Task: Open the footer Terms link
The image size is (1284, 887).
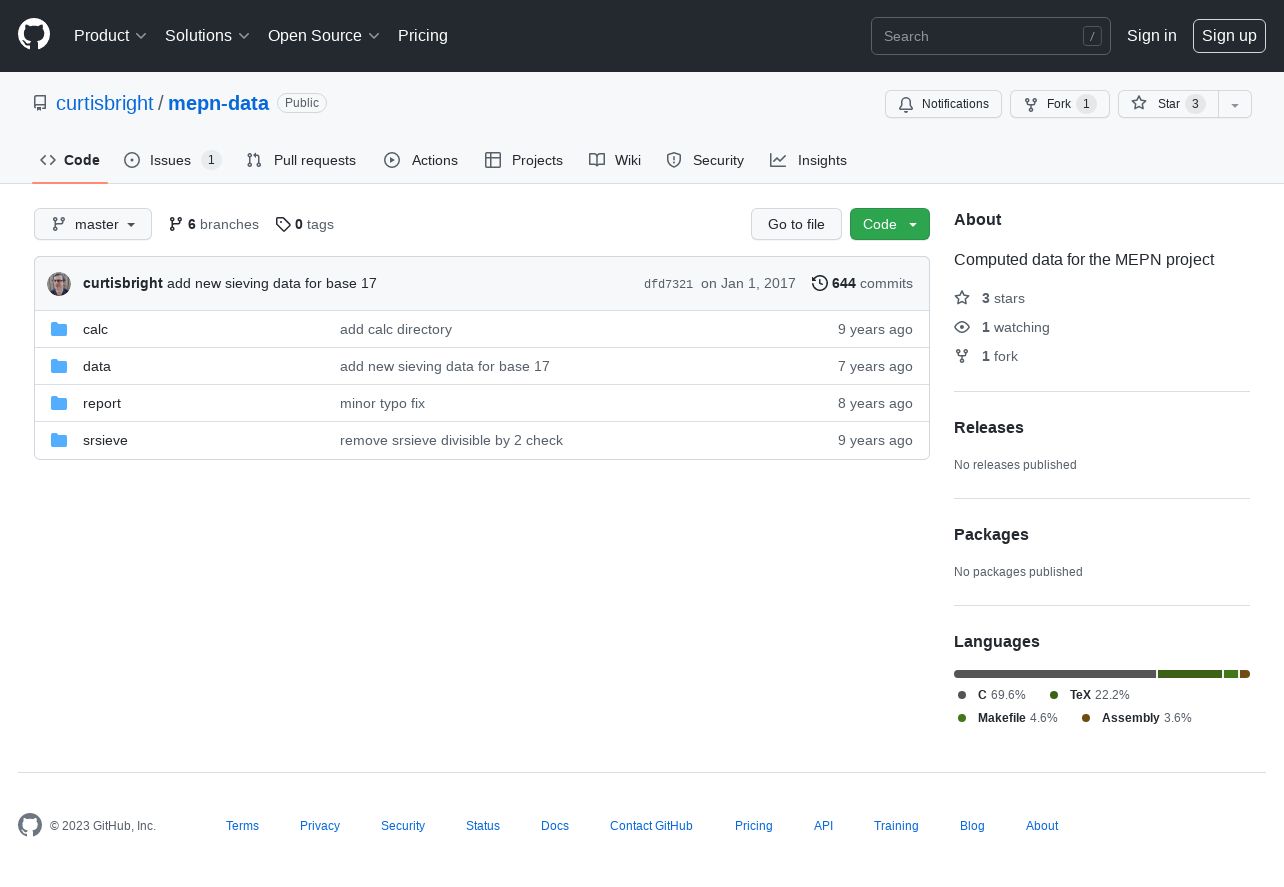Action: (242, 826)
